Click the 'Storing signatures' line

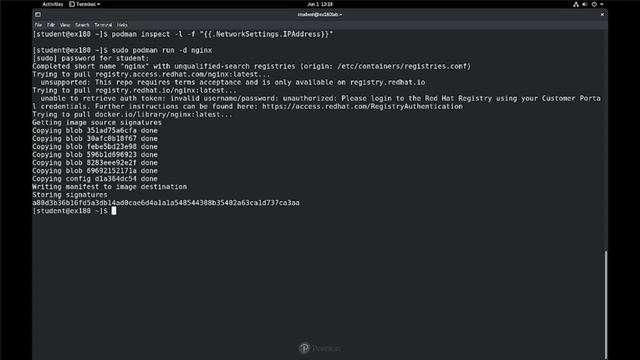click(70, 195)
